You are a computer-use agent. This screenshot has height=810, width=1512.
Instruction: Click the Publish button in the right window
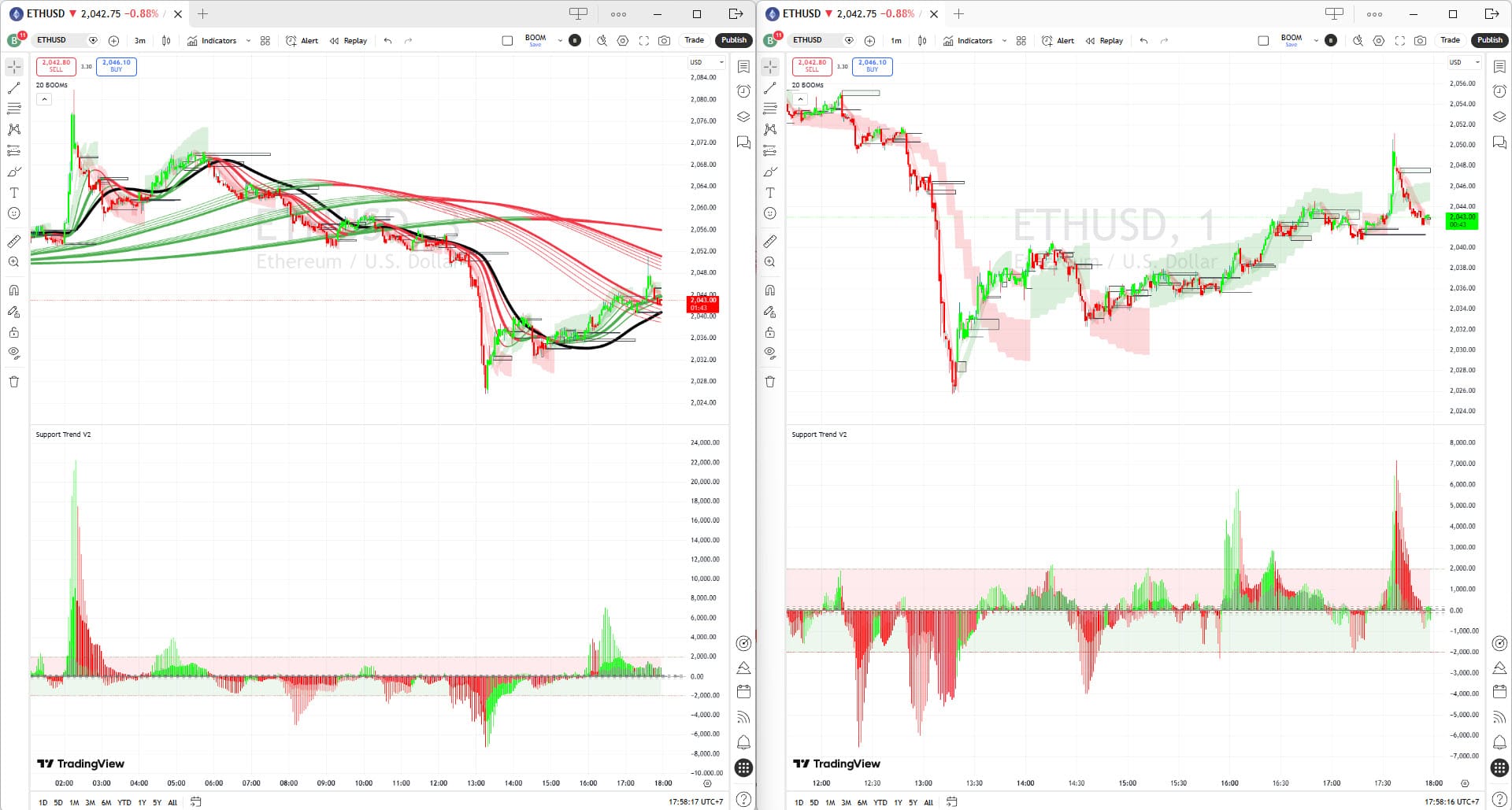[x=1489, y=40]
